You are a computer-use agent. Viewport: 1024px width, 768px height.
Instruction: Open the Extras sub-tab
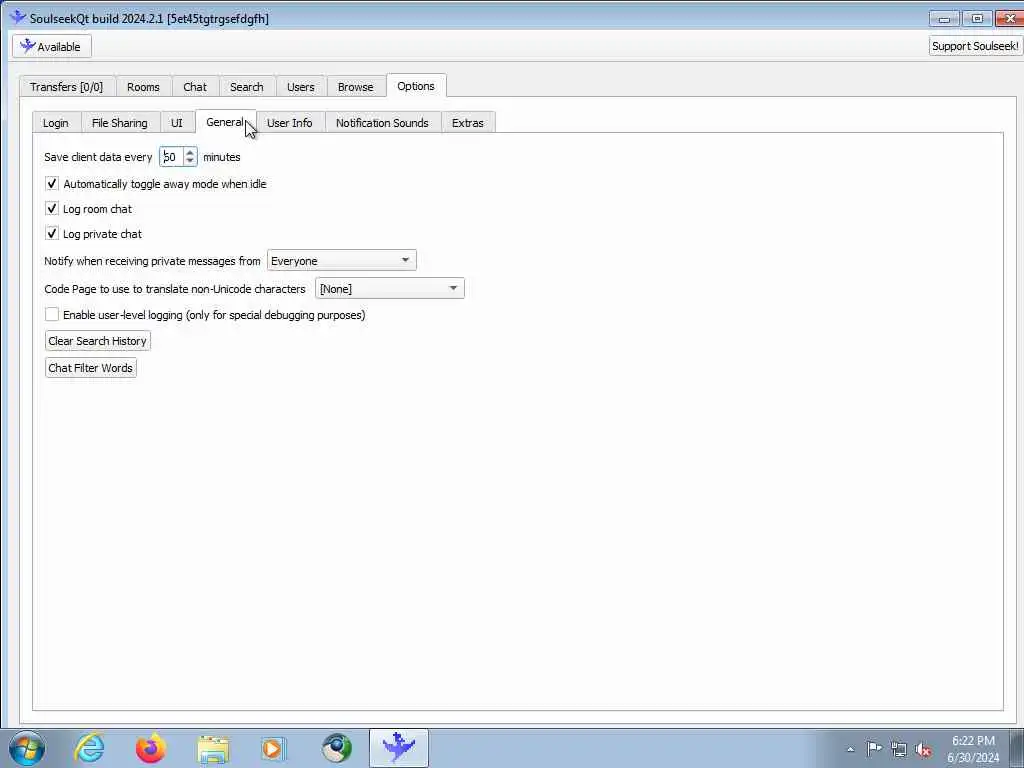(x=468, y=123)
